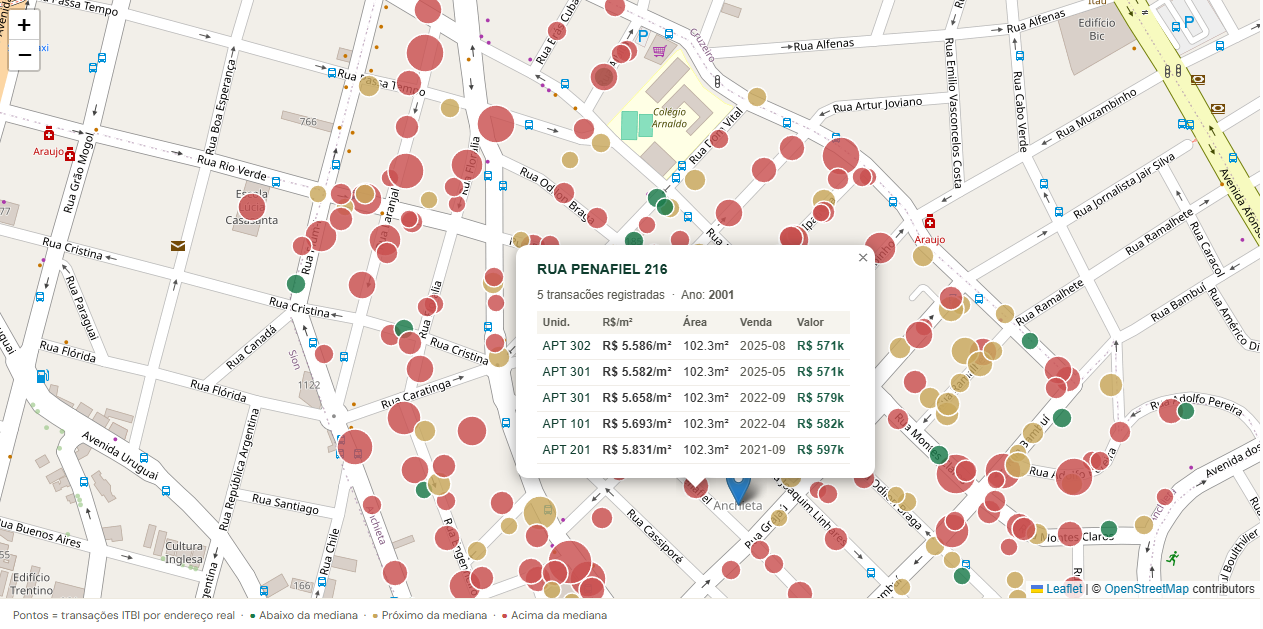Open the OpenStreetMap contributors link
Viewport: 1263px width, 629px height.
point(1147,589)
